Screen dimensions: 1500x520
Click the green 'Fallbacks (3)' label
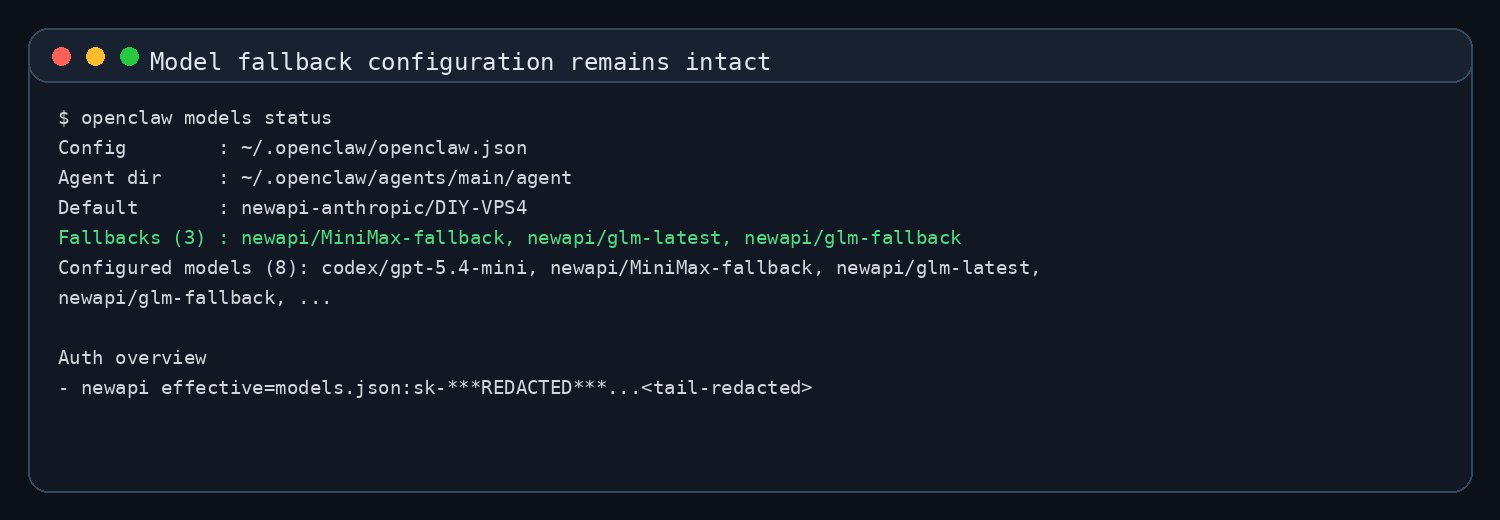click(132, 238)
